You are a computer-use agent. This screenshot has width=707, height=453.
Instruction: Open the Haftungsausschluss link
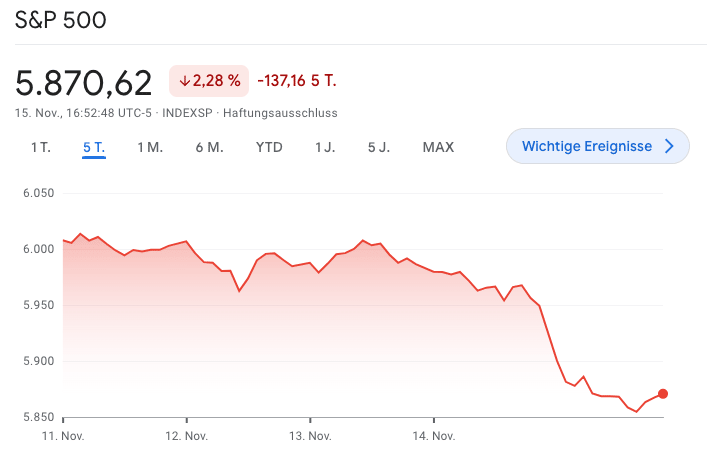[280, 113]
